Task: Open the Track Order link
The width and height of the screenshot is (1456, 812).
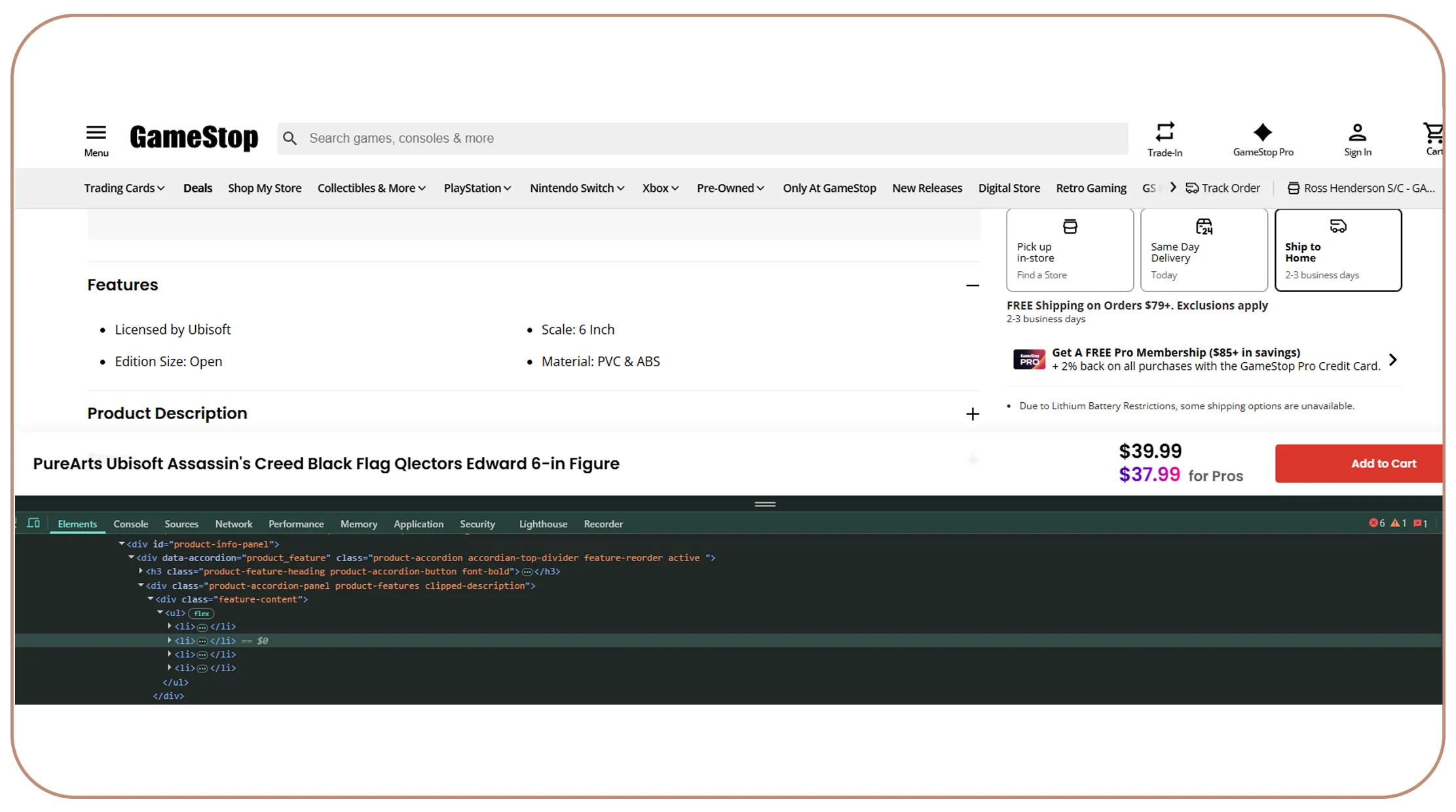Action: pos(1223,188)
